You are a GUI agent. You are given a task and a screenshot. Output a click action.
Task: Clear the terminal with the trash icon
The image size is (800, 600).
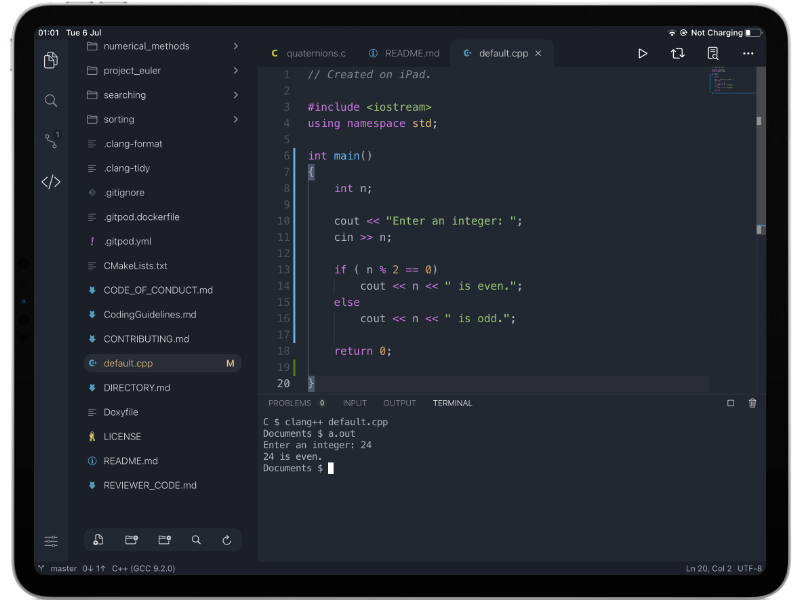pyautogui.click(x=752, y=402)
